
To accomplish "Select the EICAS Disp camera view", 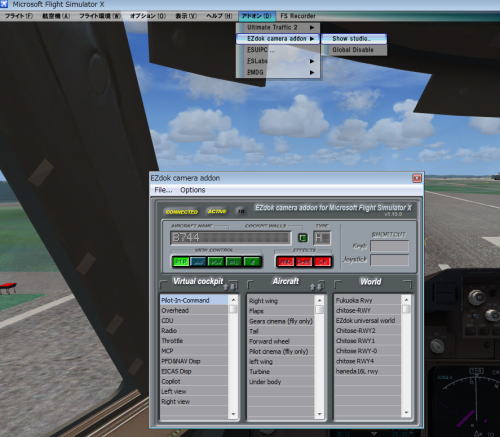I will click(195, 371).
